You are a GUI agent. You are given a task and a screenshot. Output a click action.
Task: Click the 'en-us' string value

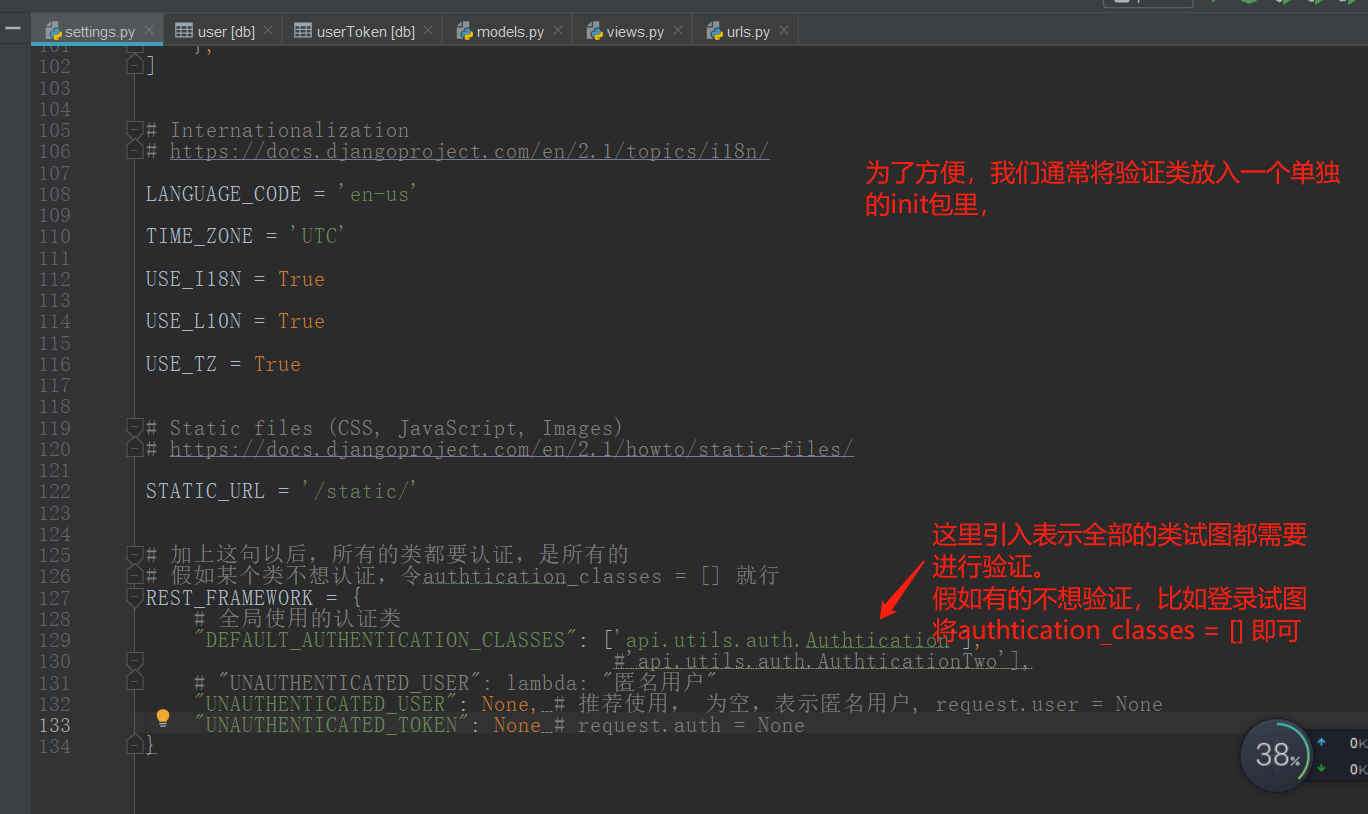379,194
